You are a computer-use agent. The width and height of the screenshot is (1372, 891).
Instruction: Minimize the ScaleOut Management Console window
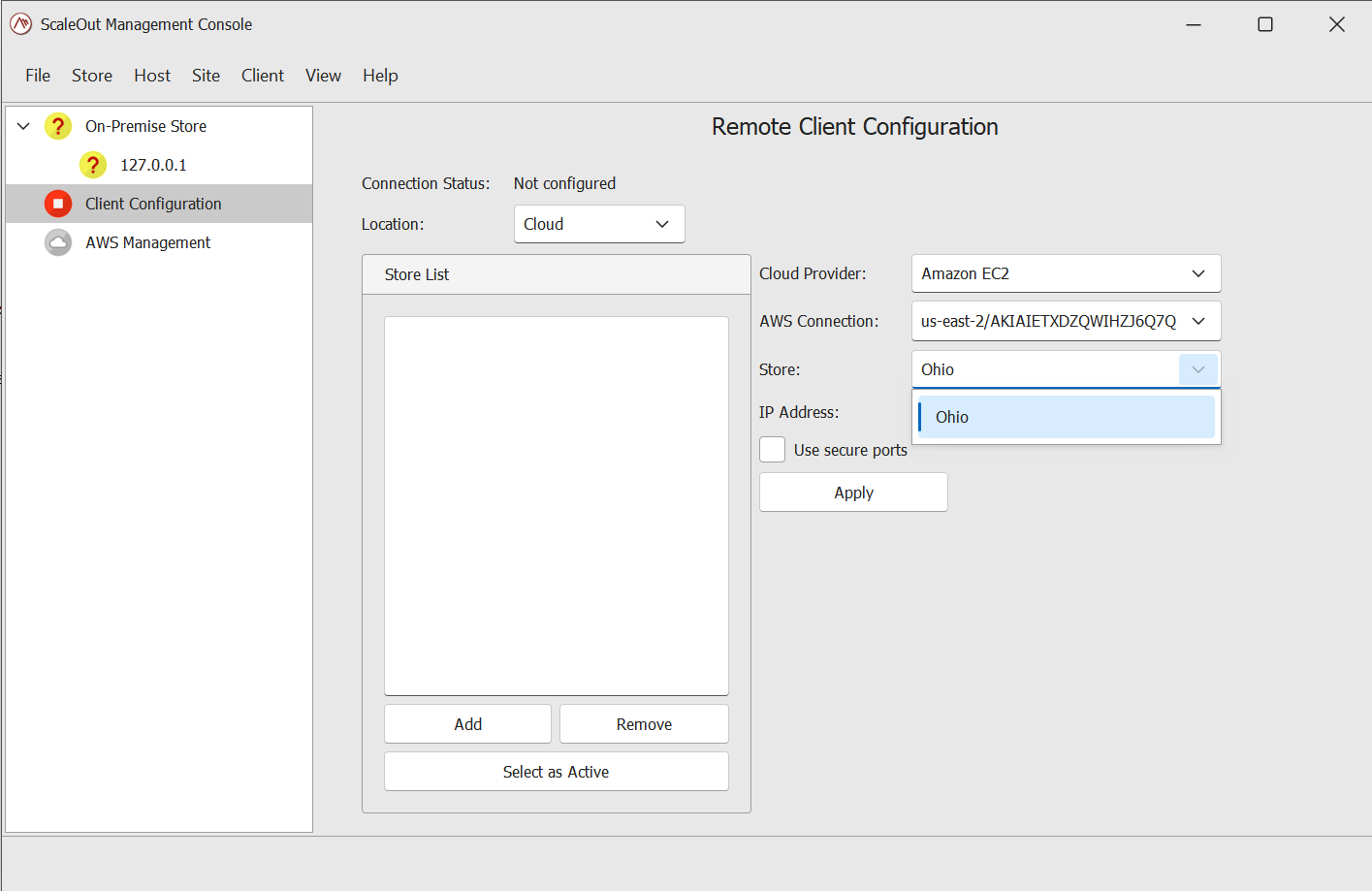pos(1194,24)
